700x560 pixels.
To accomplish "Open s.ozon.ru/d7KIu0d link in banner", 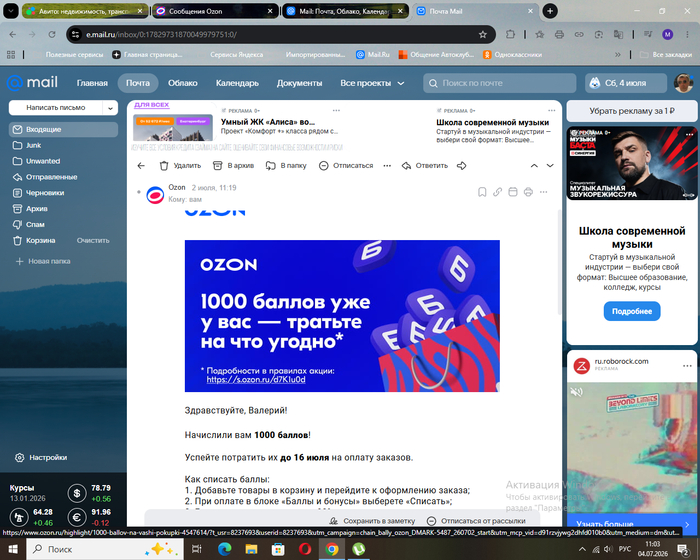I will pos(256,380).
